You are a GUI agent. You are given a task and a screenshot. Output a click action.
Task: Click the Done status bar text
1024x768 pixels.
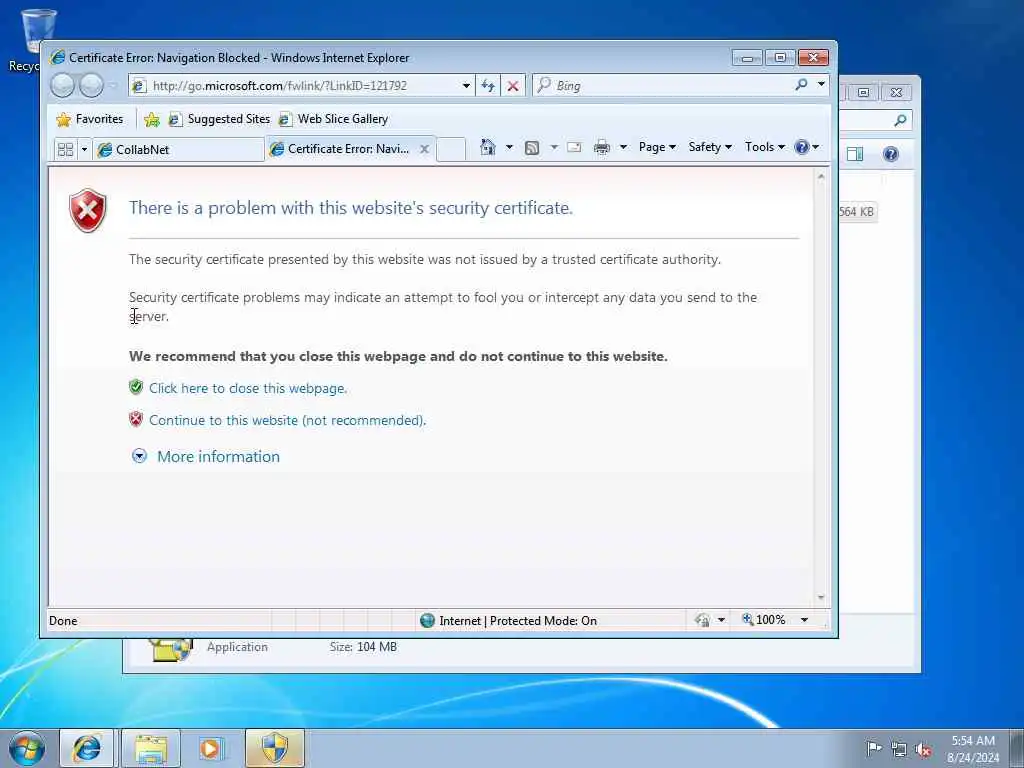[x=63, y=621]
